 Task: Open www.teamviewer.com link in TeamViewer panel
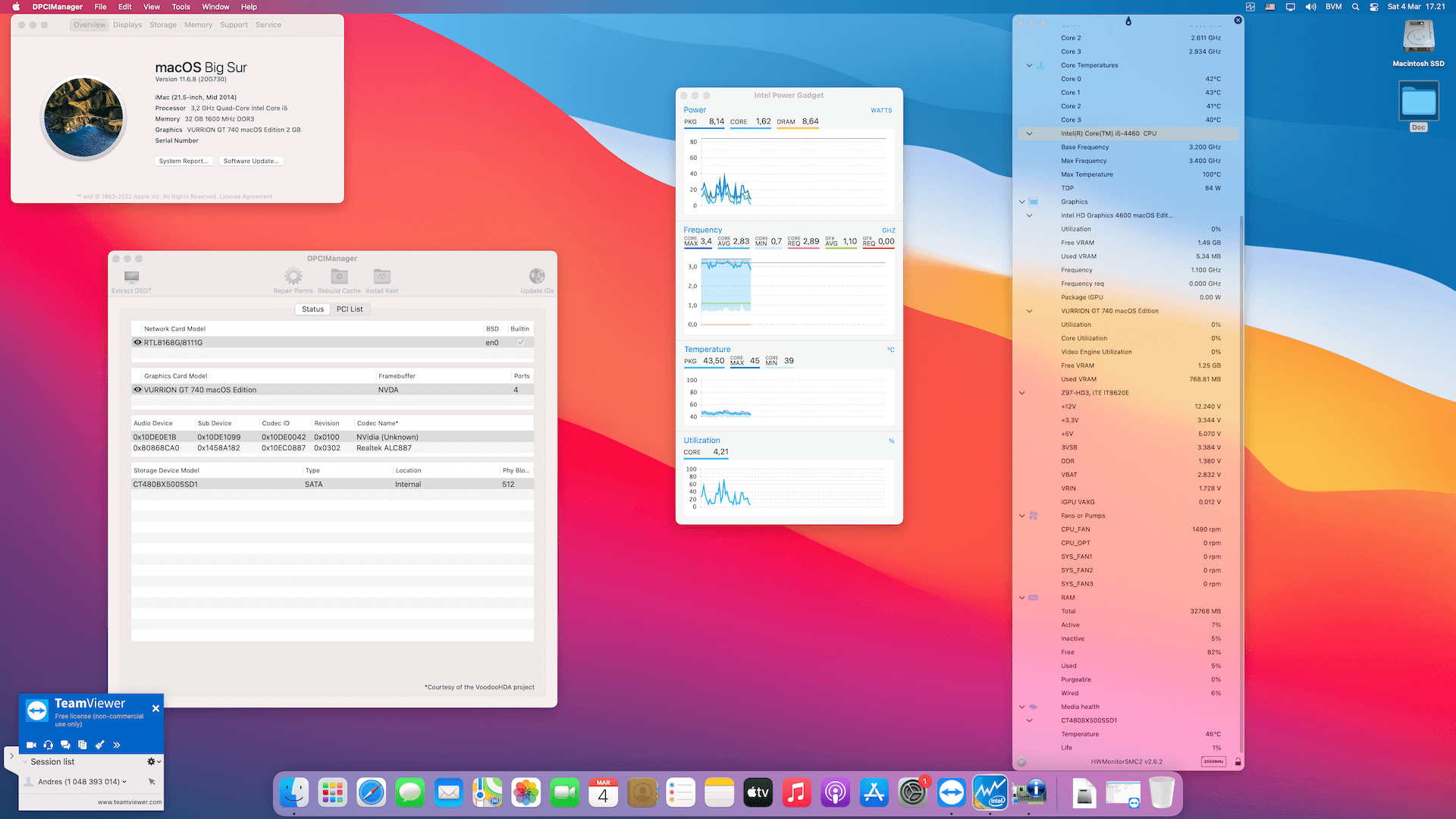click(x=129, y=802)
